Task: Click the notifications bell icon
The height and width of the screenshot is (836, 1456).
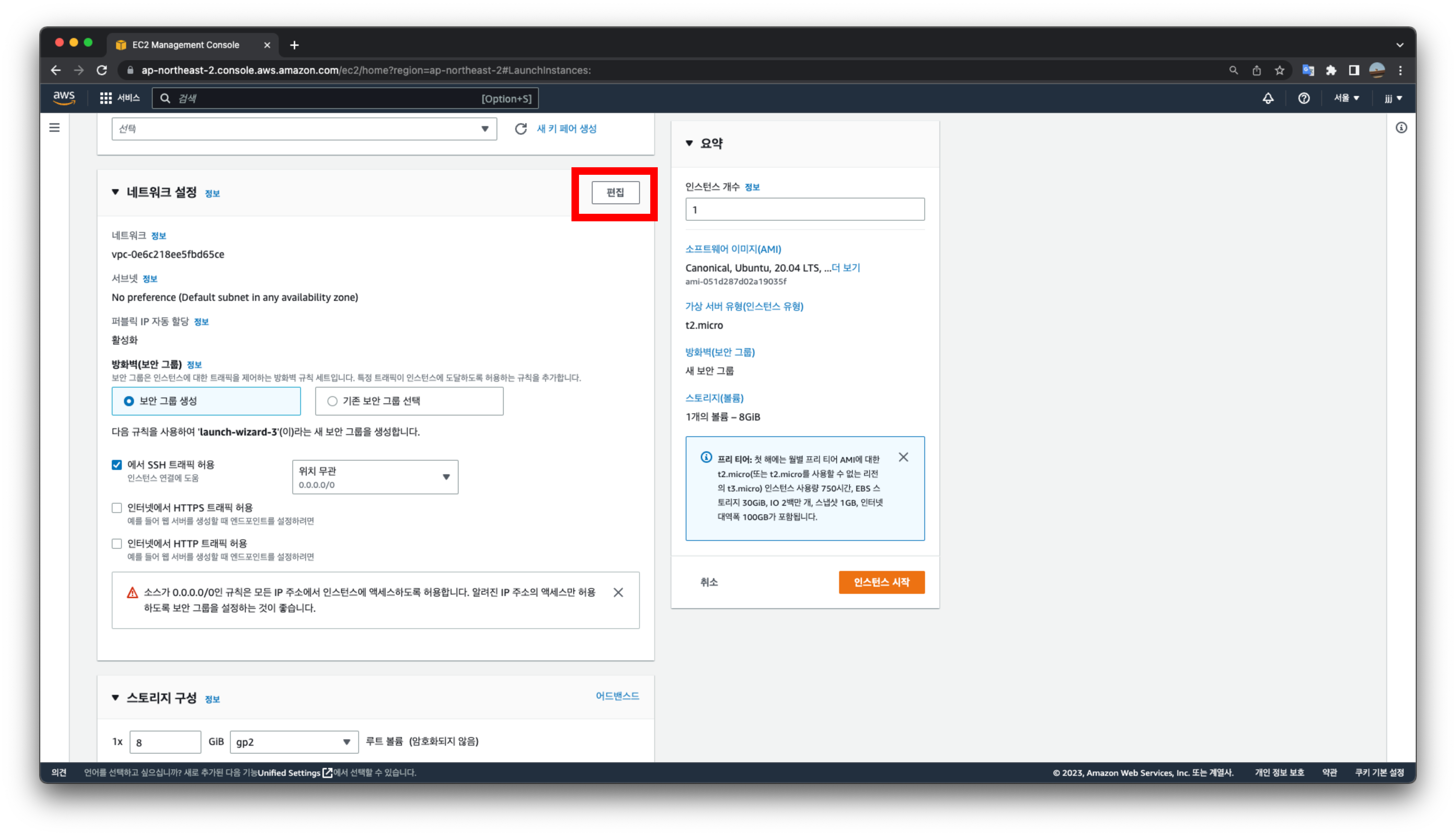Action: (x=1268, y=98)
